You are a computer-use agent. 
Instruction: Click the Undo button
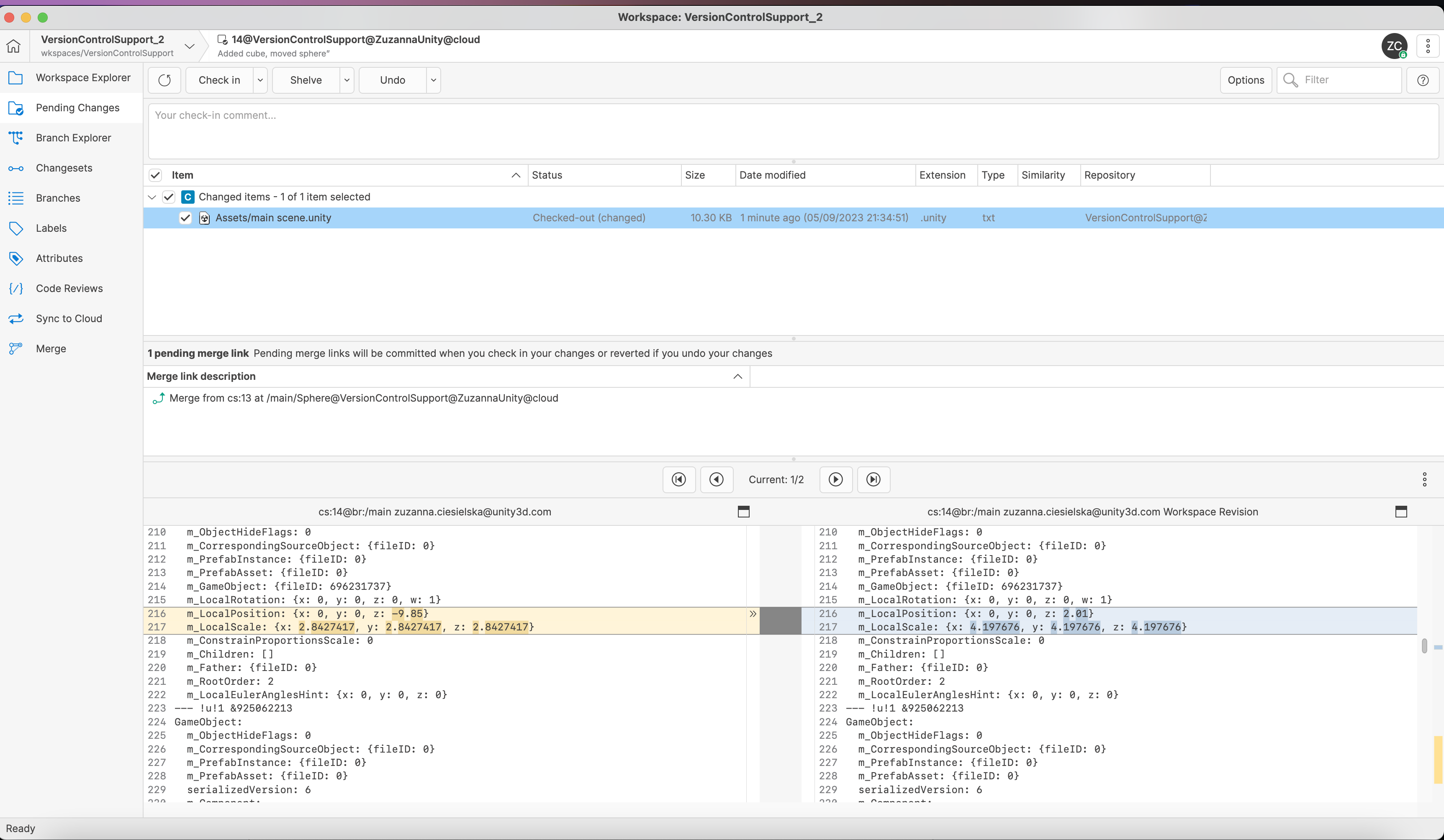[x=393, y=80]
